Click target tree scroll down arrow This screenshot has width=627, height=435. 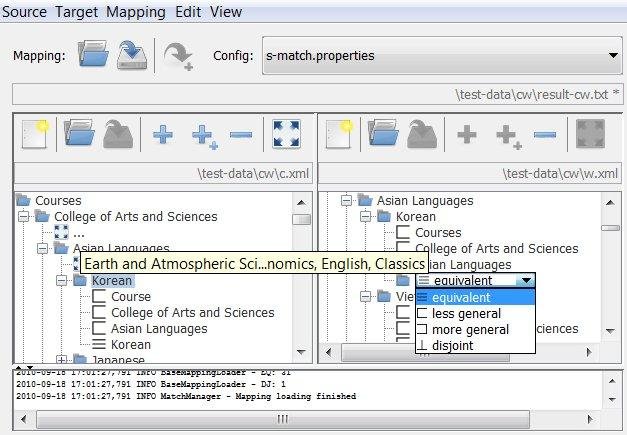coord(610,331)
